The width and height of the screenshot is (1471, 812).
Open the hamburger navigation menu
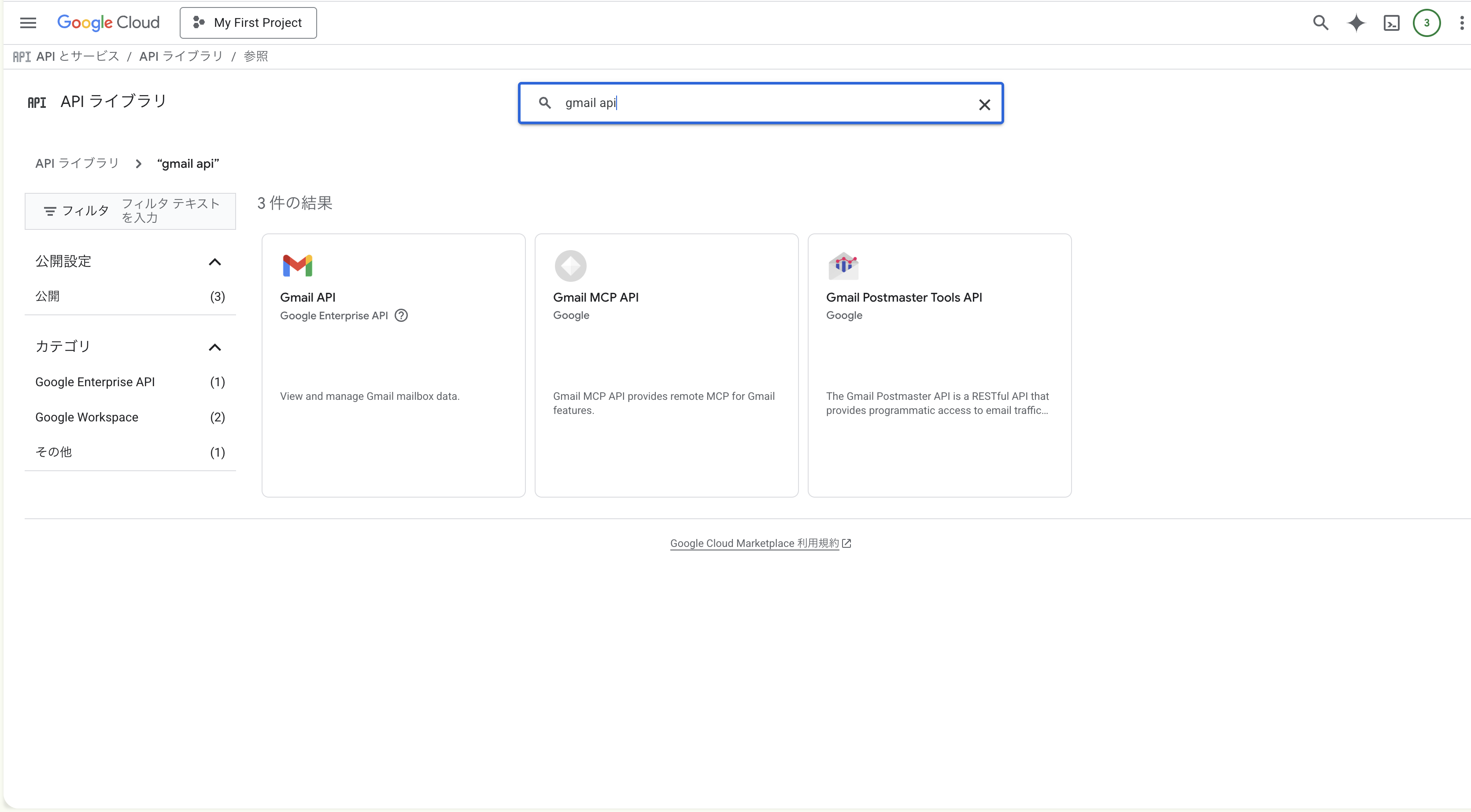(x=28, y=23)
